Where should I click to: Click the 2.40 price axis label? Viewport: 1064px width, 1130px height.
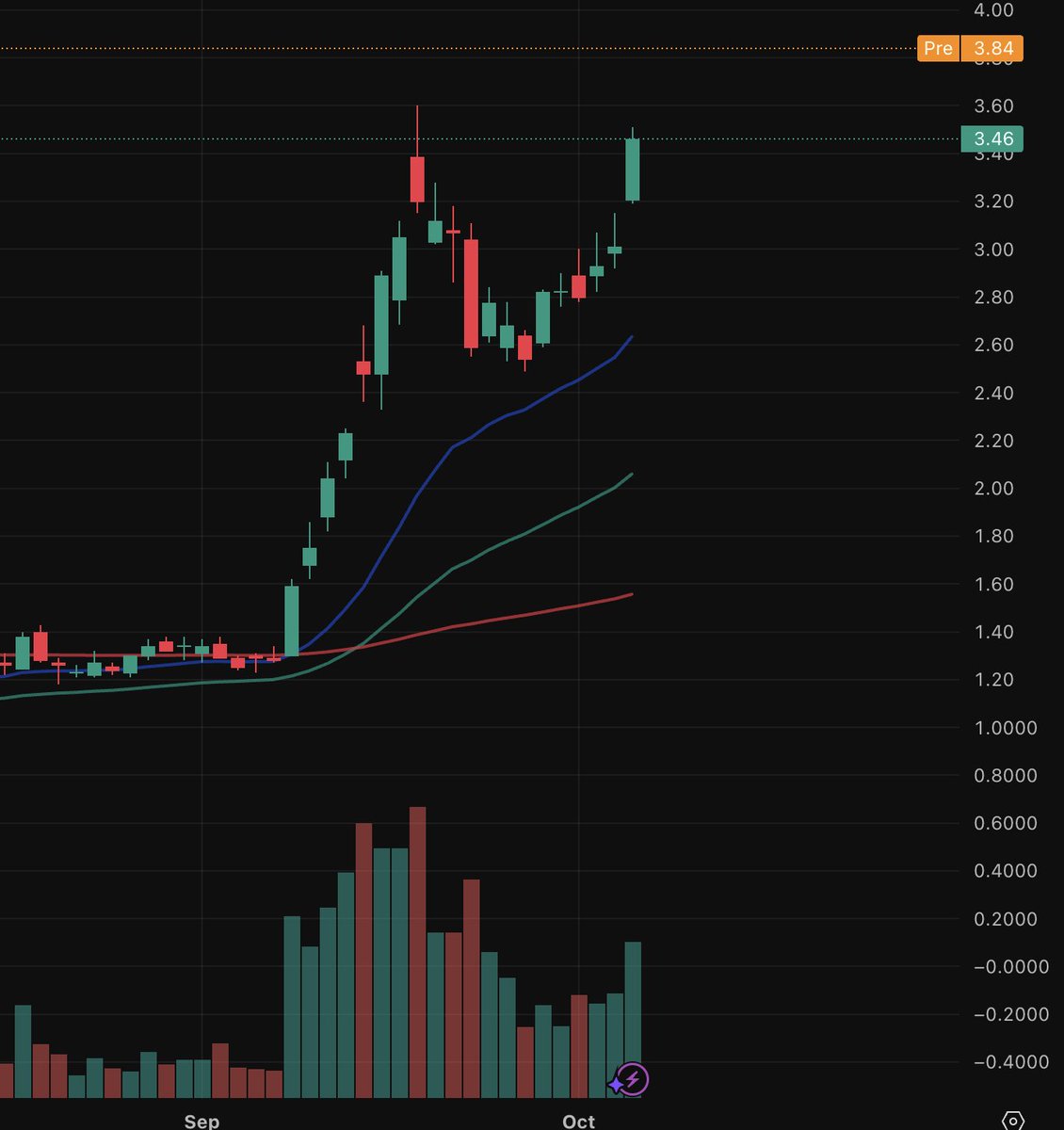coord(993,393)
